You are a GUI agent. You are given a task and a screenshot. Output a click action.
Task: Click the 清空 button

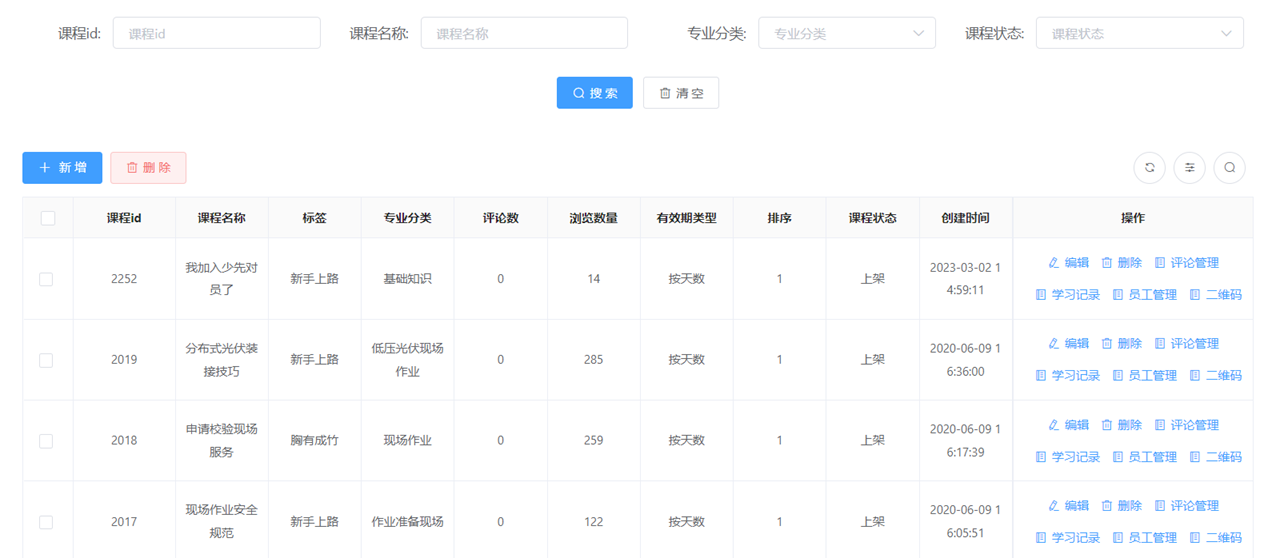[x=681, y=93]
